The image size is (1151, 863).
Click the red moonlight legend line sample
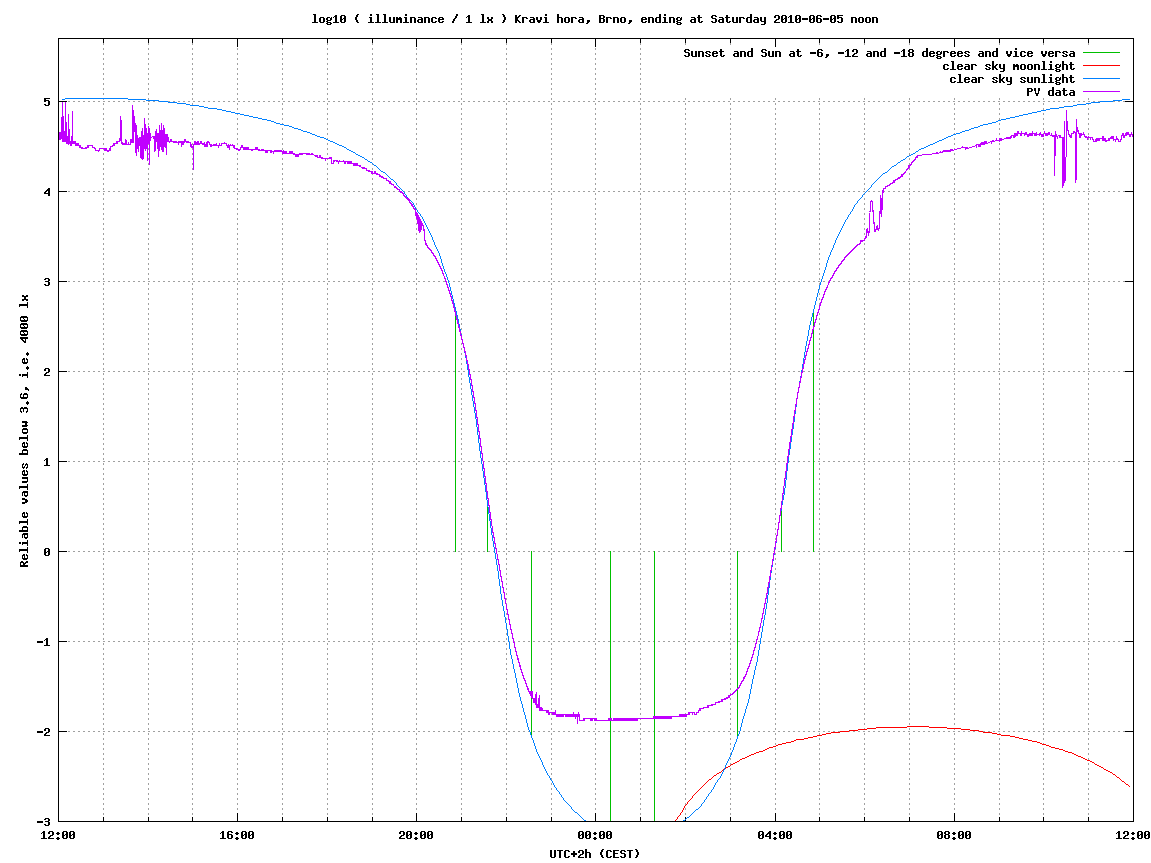click(1102, 66)
